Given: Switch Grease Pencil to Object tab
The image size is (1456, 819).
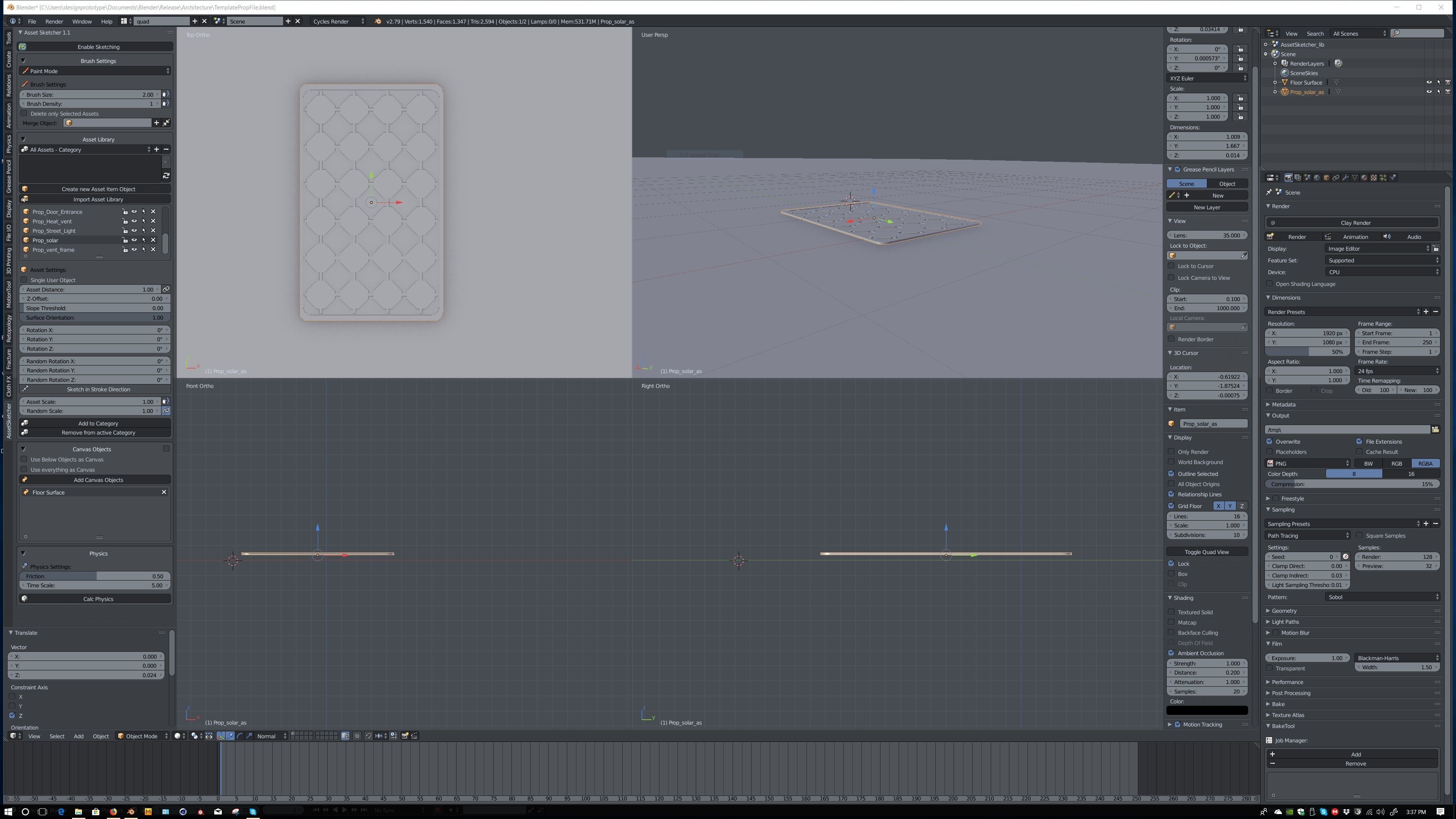Looking at the screenshot, I should [1227, 184].
